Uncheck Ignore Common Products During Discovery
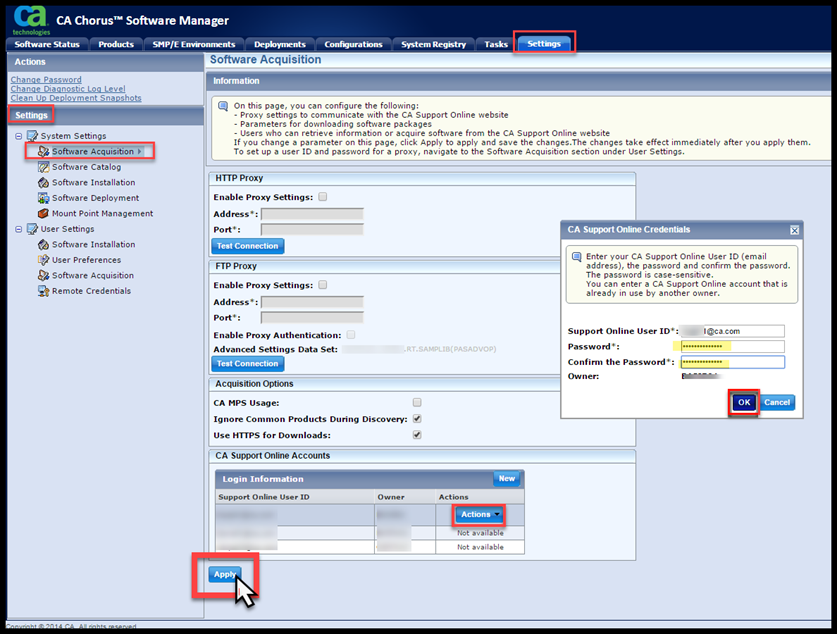Image resolution: width=837 pixels, height=634 pixels. pyautogui.click(x=417, y=419)
